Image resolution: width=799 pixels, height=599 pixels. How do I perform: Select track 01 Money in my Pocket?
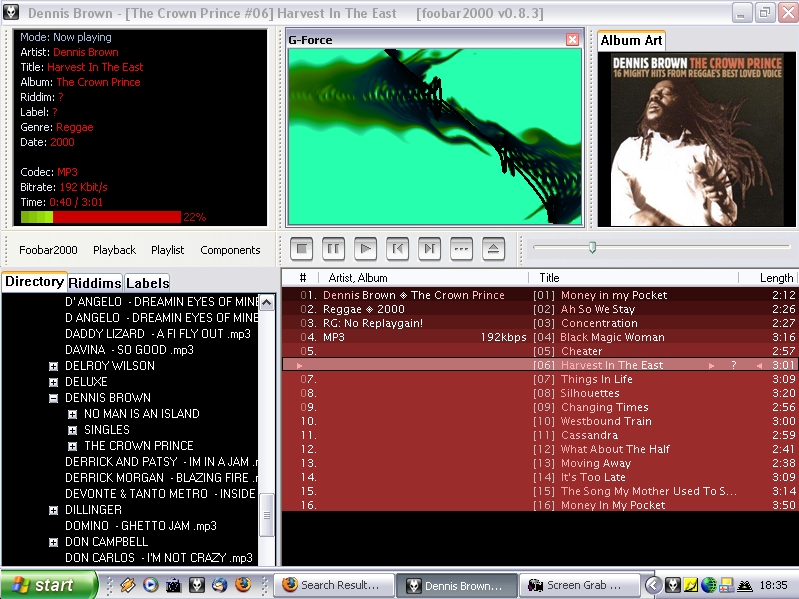[539, 295]
